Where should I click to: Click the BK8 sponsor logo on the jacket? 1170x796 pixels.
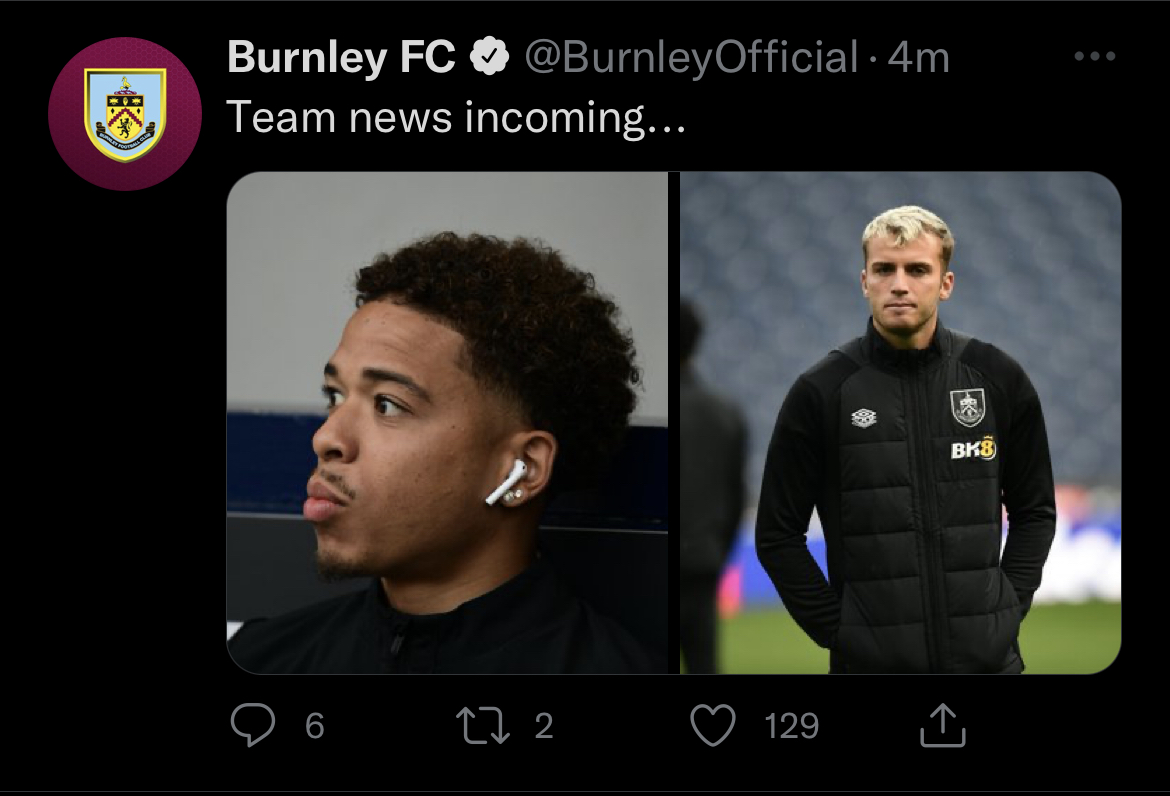tap(973, 449)
